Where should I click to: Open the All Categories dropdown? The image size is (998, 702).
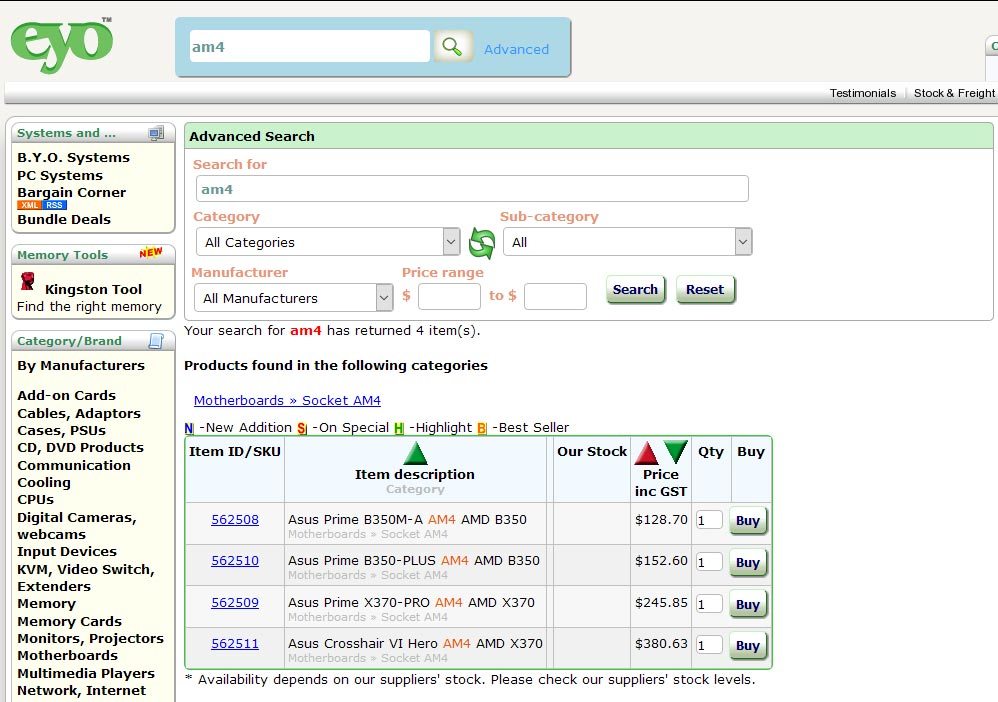(328, 242)
